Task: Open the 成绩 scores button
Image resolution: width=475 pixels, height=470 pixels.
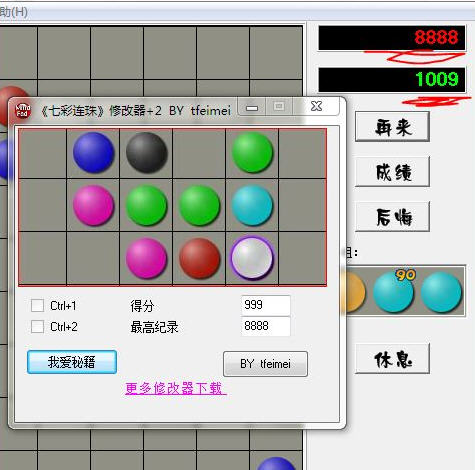Action: point(392,172)
